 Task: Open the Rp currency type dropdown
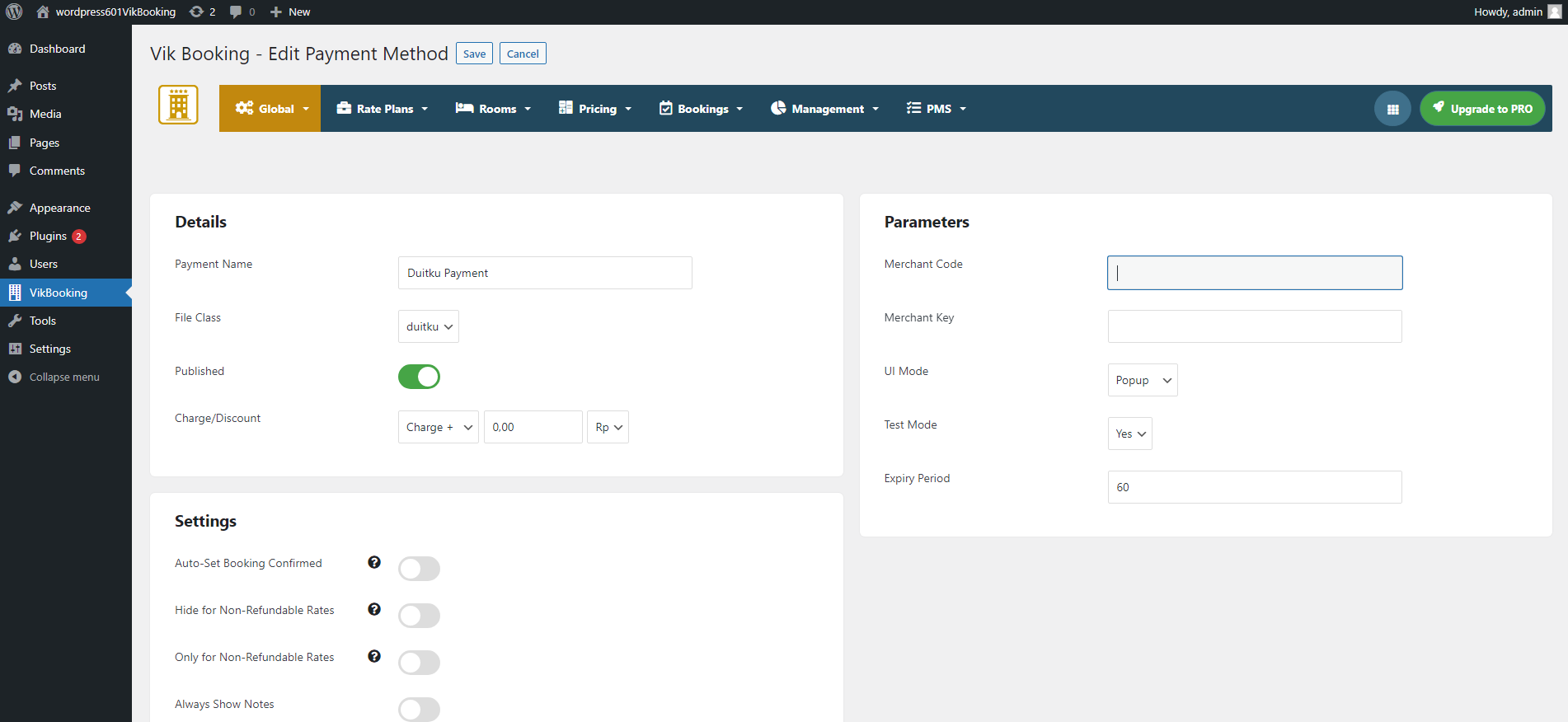coord(608,427)
